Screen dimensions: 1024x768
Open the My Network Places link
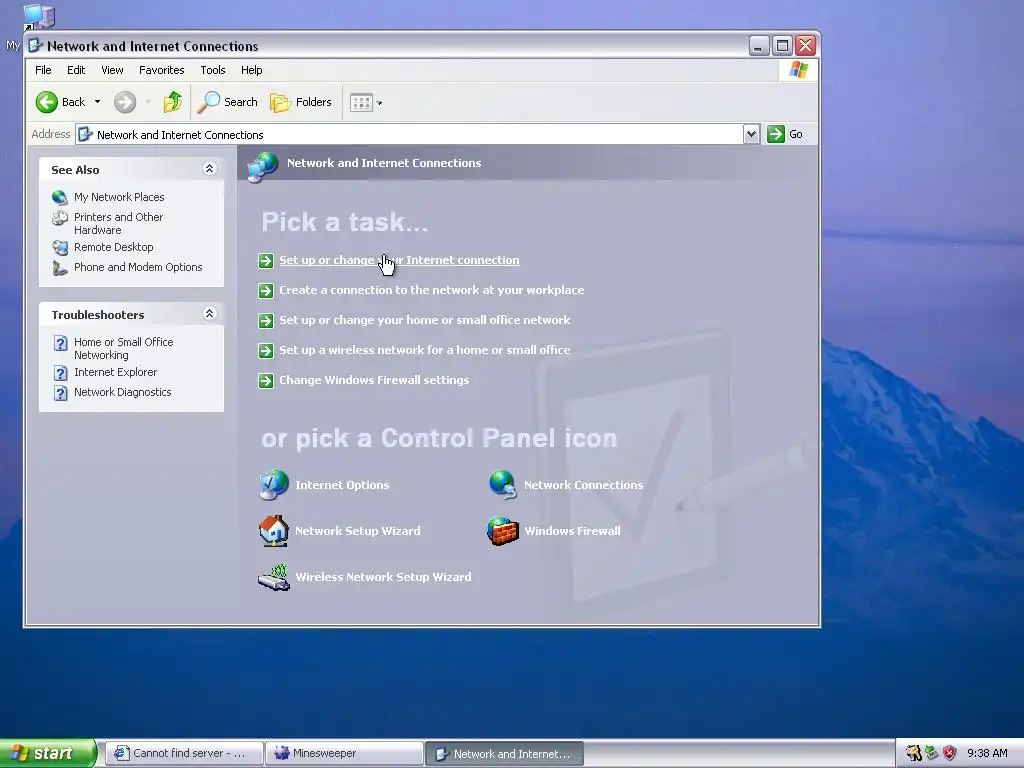[x=119, y=197]
